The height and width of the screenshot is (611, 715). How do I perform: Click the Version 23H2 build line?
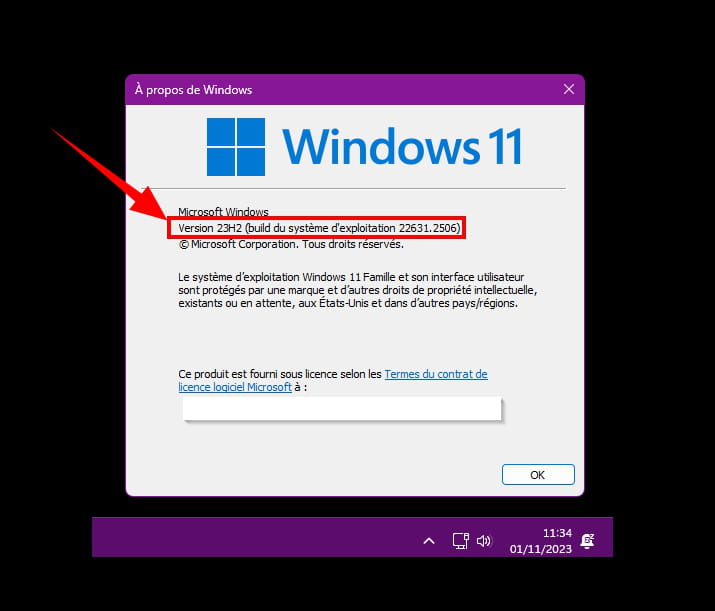point(319,228)
